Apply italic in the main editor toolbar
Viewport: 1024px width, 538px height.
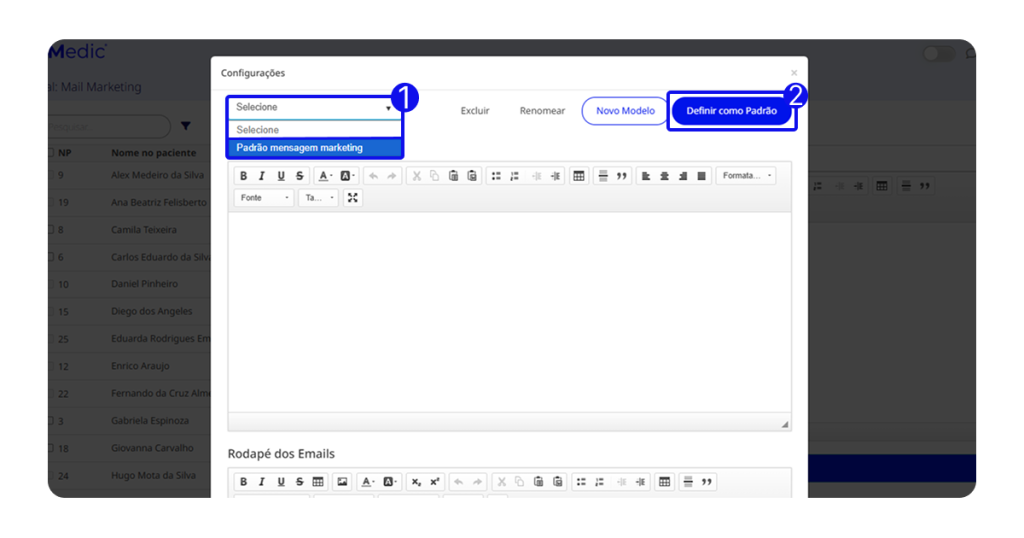point(262,176)
